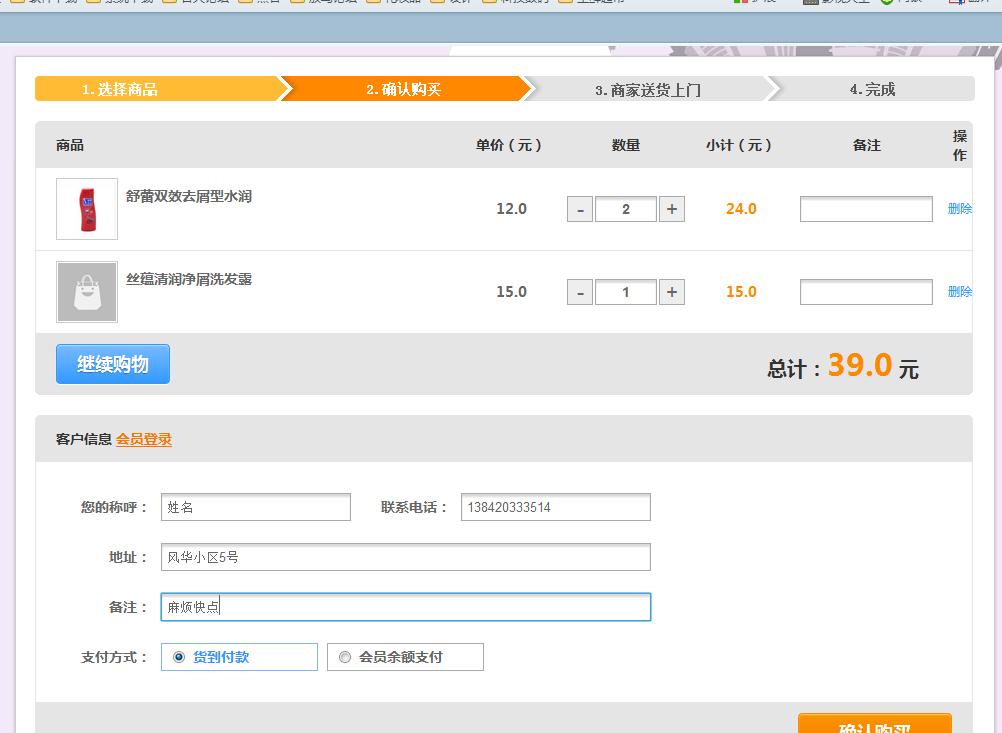Focus the 备注 field for 丝蕴 product row
Image resolution: width=1002 pixels, height=733 pixels.
866,292
